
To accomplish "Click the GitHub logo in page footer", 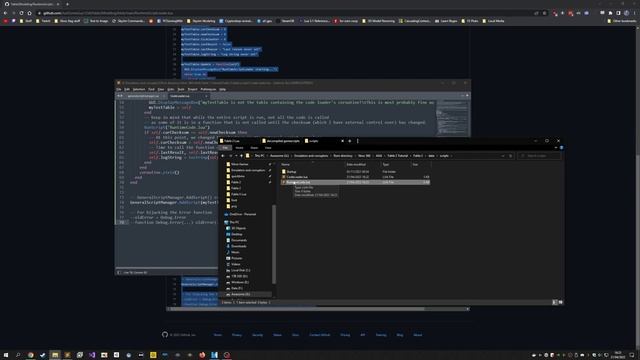I will 165,335.
